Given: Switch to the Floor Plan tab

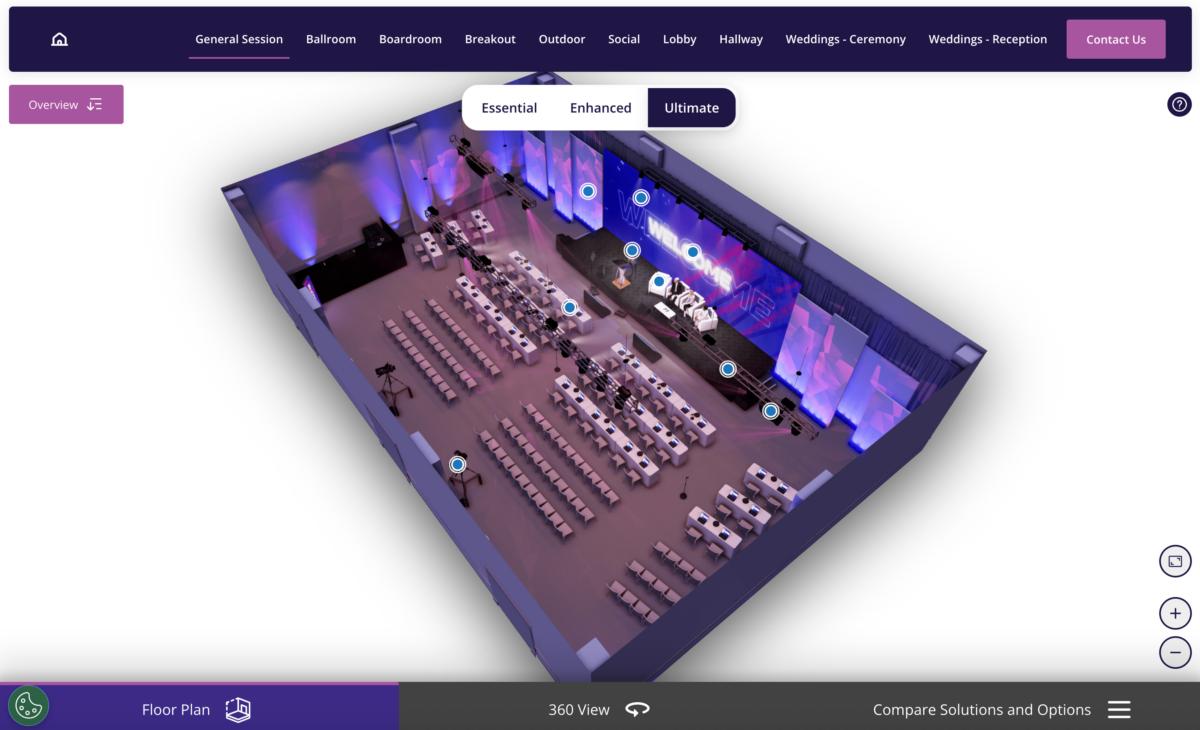Looking at the screenshot, I should click(x=197, y=710).
